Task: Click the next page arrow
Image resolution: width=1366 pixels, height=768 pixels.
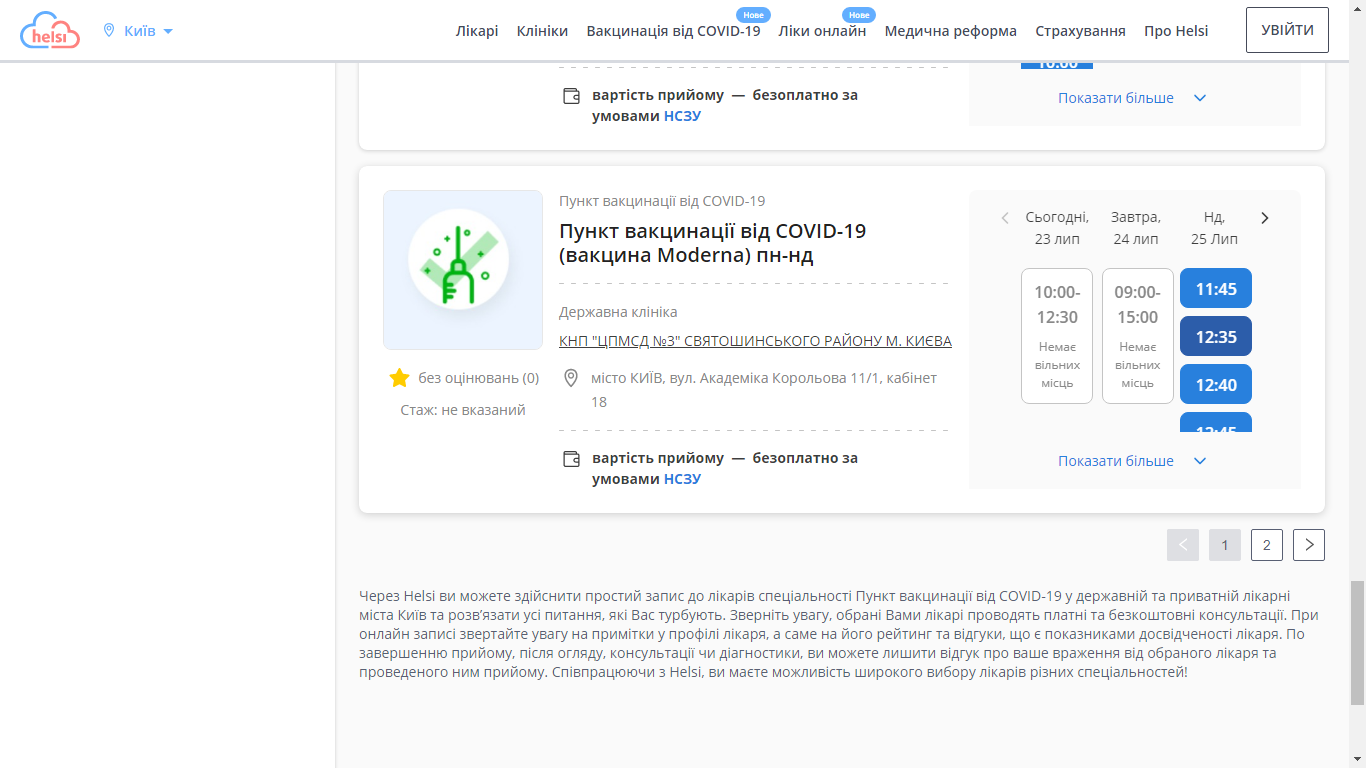Action: (x=1309, y=545)
